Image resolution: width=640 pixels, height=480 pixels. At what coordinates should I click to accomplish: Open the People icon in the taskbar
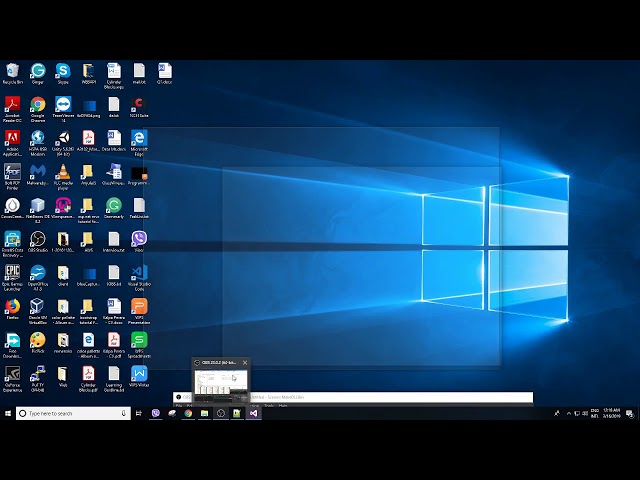click(557, 413)
